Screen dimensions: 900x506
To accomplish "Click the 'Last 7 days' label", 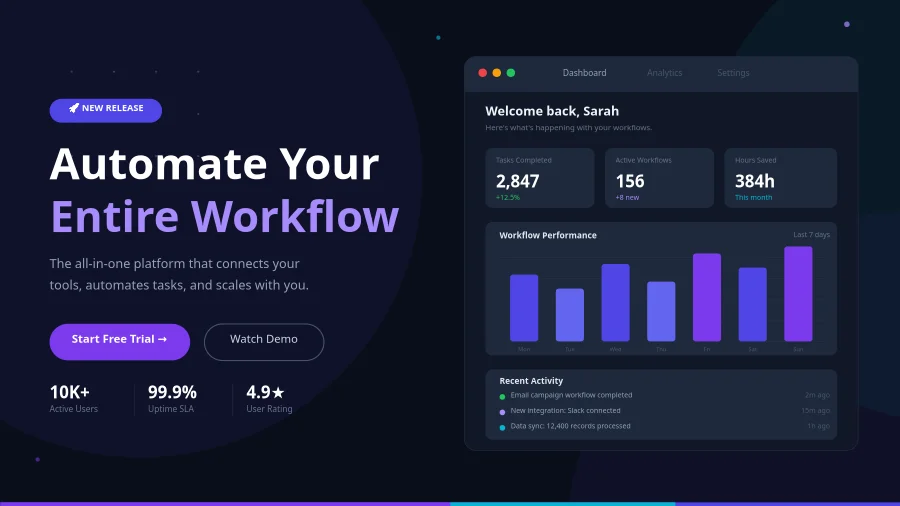I will (812, 235).
